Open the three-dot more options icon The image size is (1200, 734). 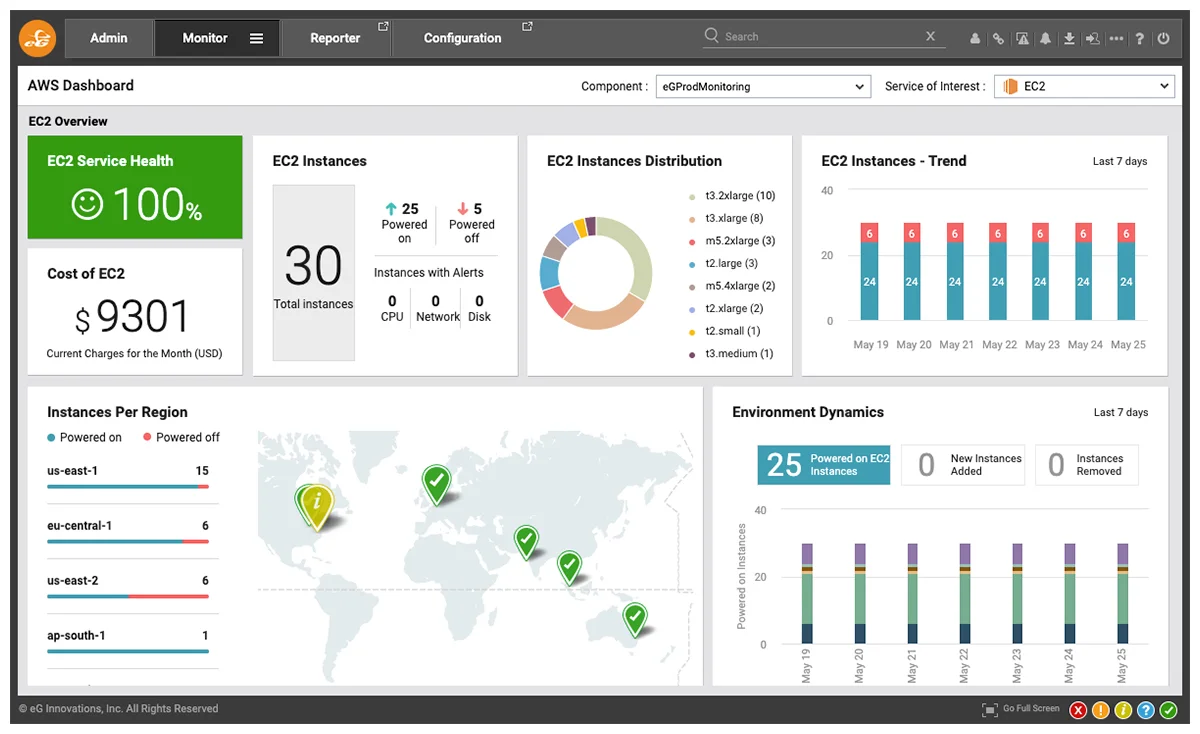point(1116,39)
